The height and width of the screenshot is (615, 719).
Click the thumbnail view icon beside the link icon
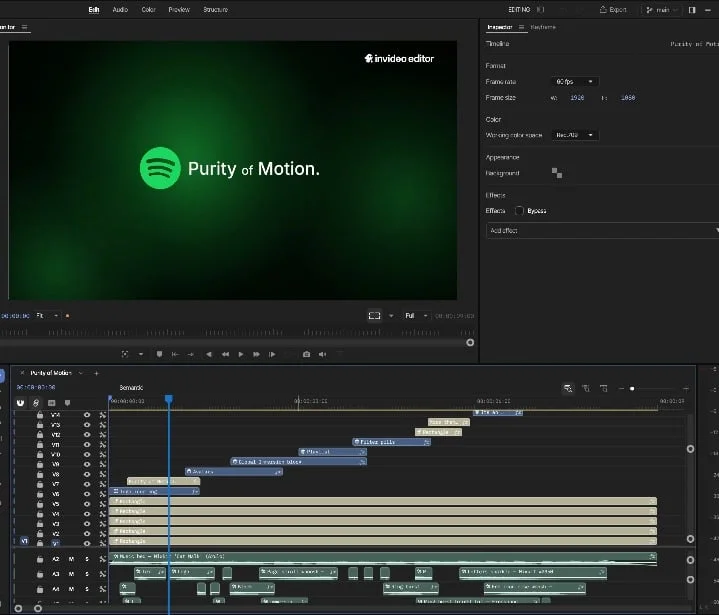tap(51, 403)
